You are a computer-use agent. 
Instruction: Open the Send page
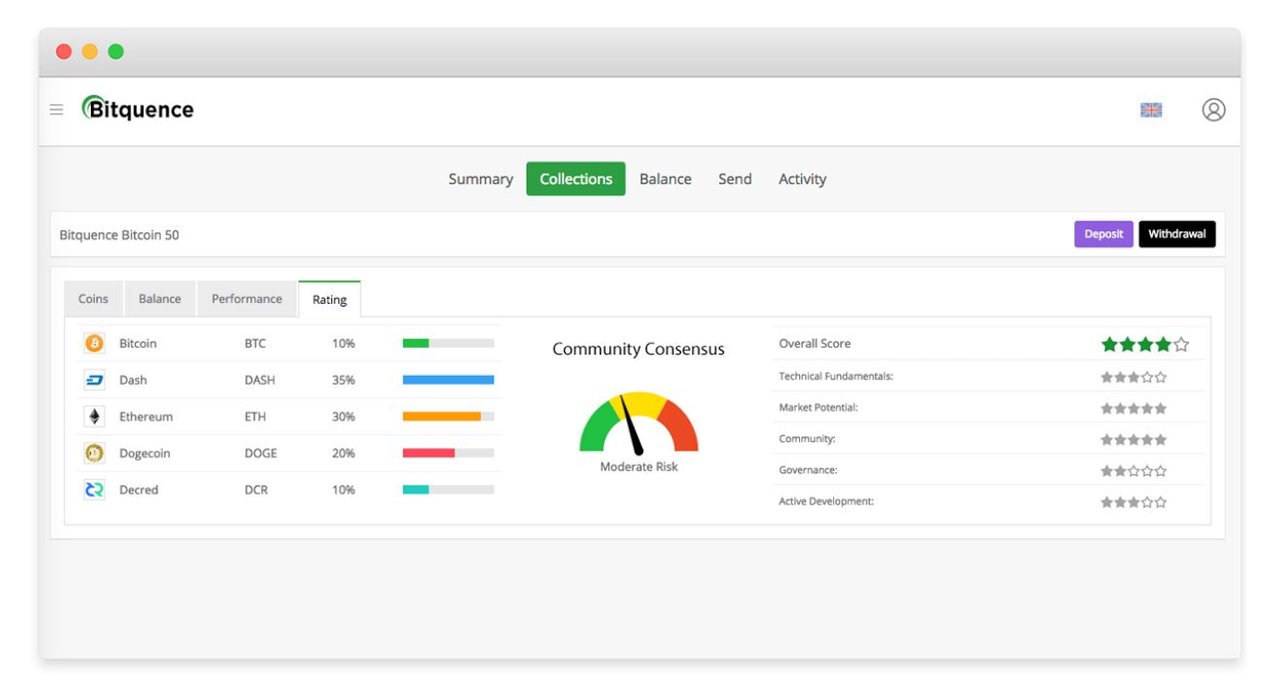735,179
